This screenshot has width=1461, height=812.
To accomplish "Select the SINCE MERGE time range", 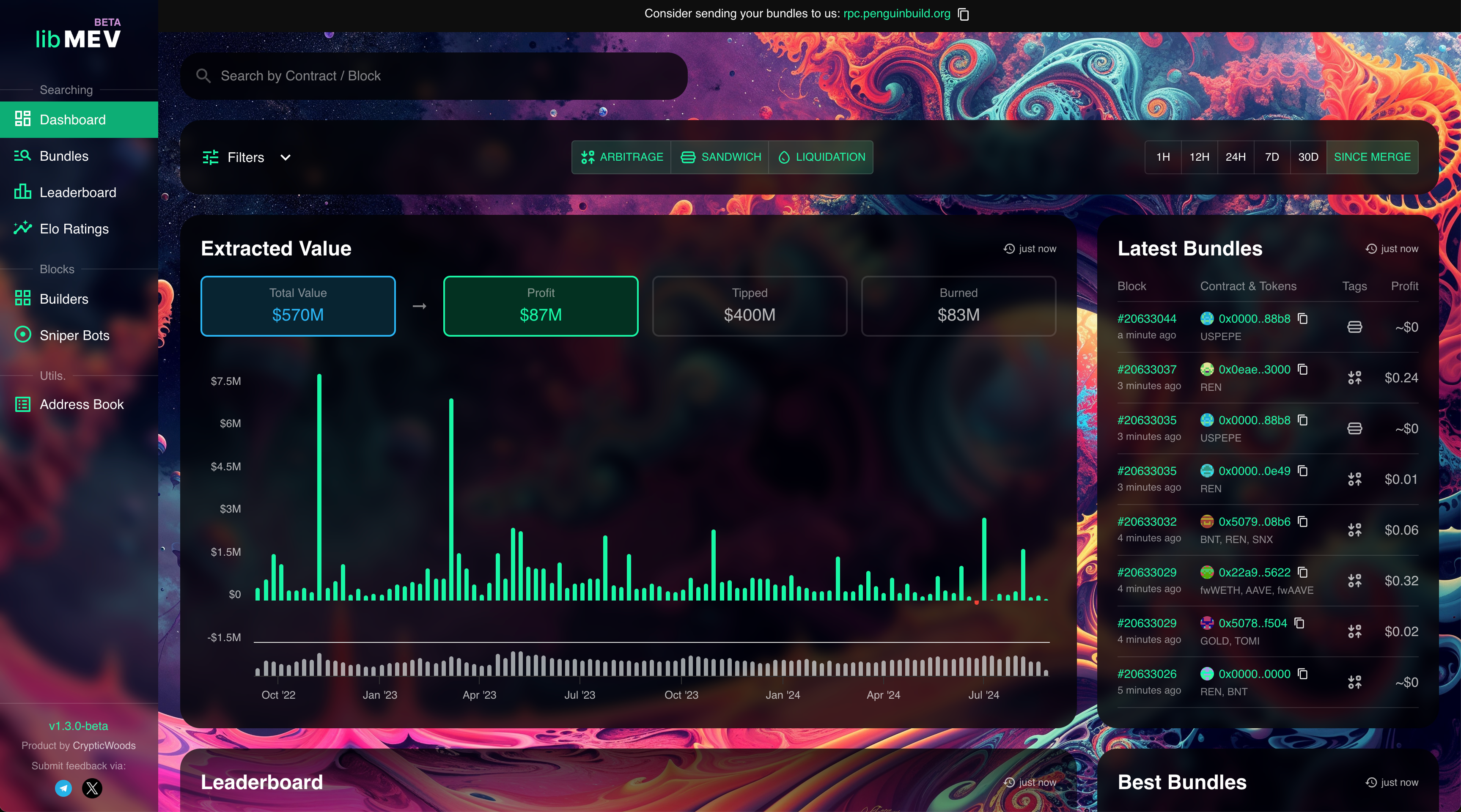I will tap(1373, 157).
